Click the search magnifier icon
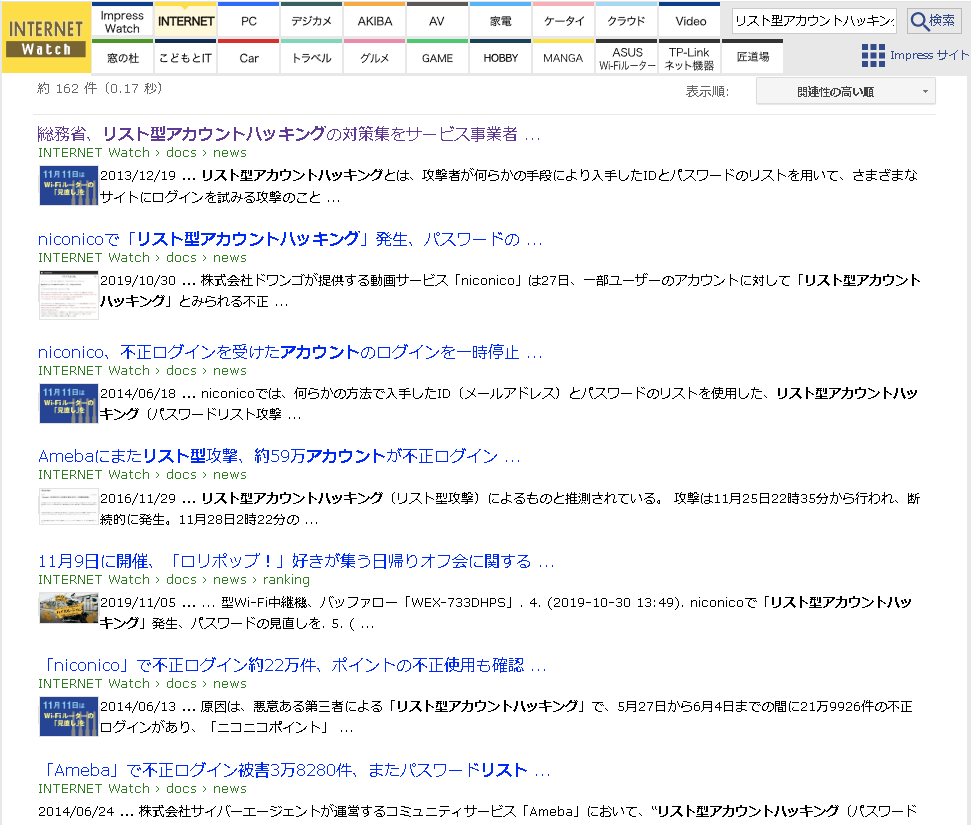This screenshot has height=825, width=971. click(933, 19)
